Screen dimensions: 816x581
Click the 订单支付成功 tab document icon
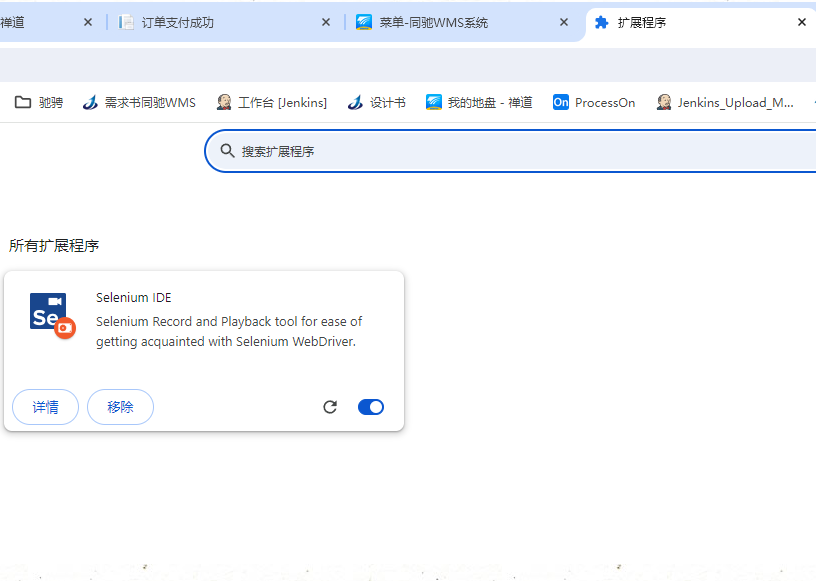coord(125,22)
